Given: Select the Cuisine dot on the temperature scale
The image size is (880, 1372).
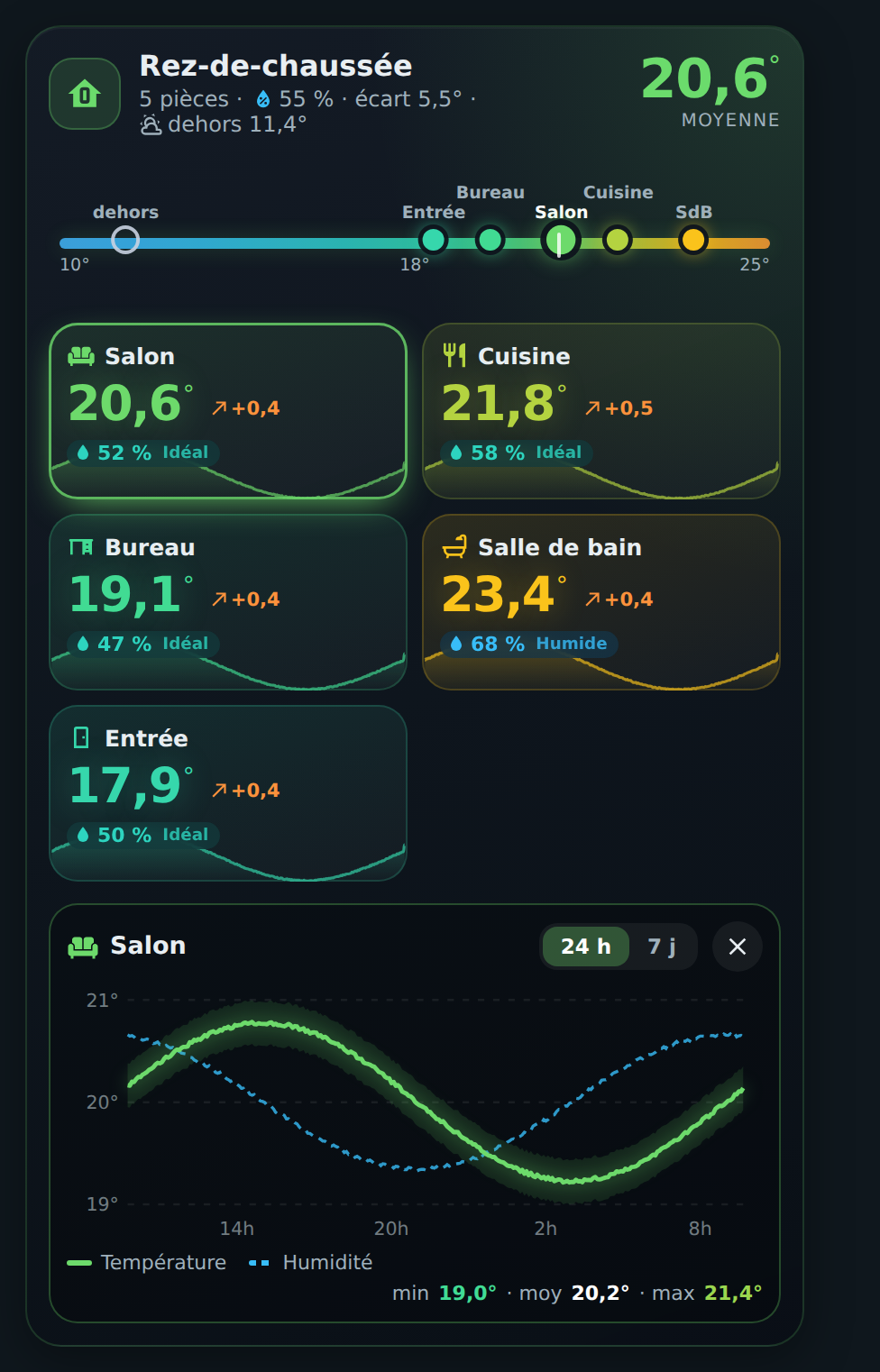Looking at the screenshot, I should [x=618, y=240].
